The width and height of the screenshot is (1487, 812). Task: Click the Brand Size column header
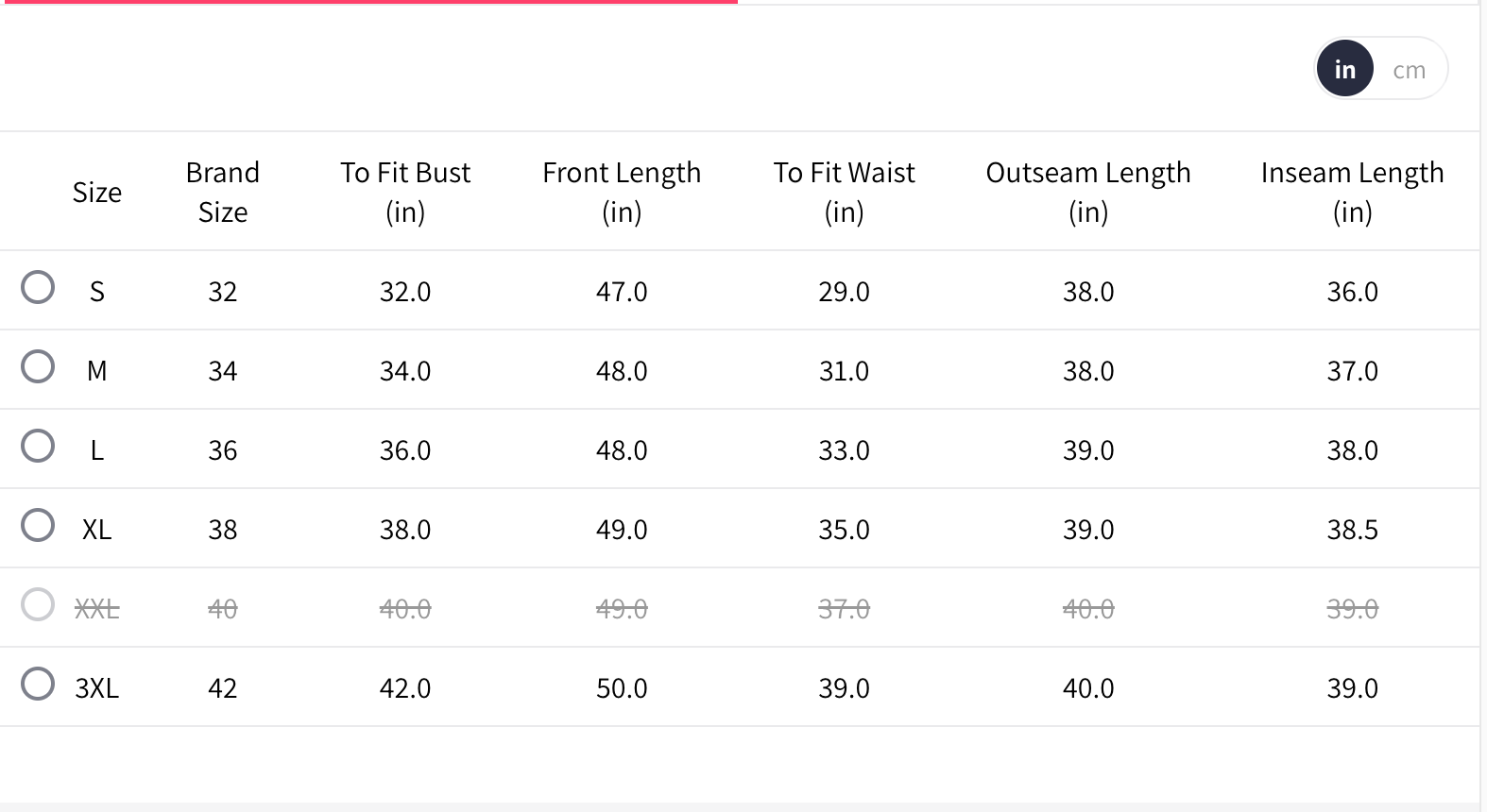(x=223, y=192)
